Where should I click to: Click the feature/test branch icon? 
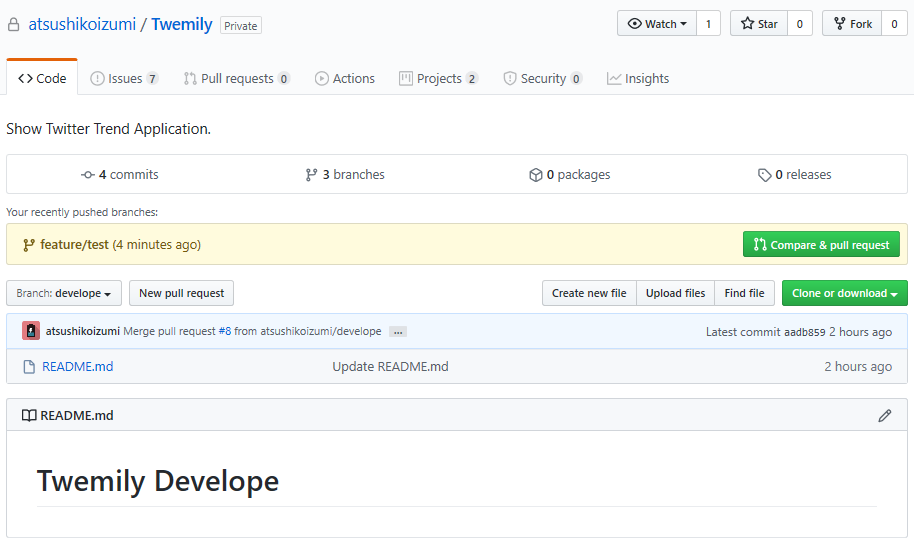click(x=29, y=245)
